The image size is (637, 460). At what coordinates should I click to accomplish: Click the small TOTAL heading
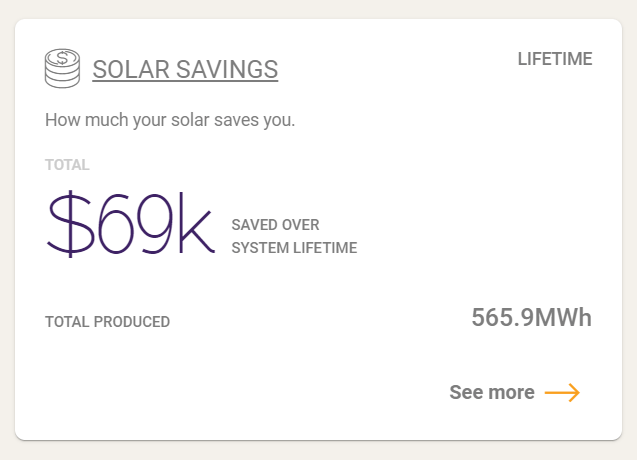click(x=67, y=165)
